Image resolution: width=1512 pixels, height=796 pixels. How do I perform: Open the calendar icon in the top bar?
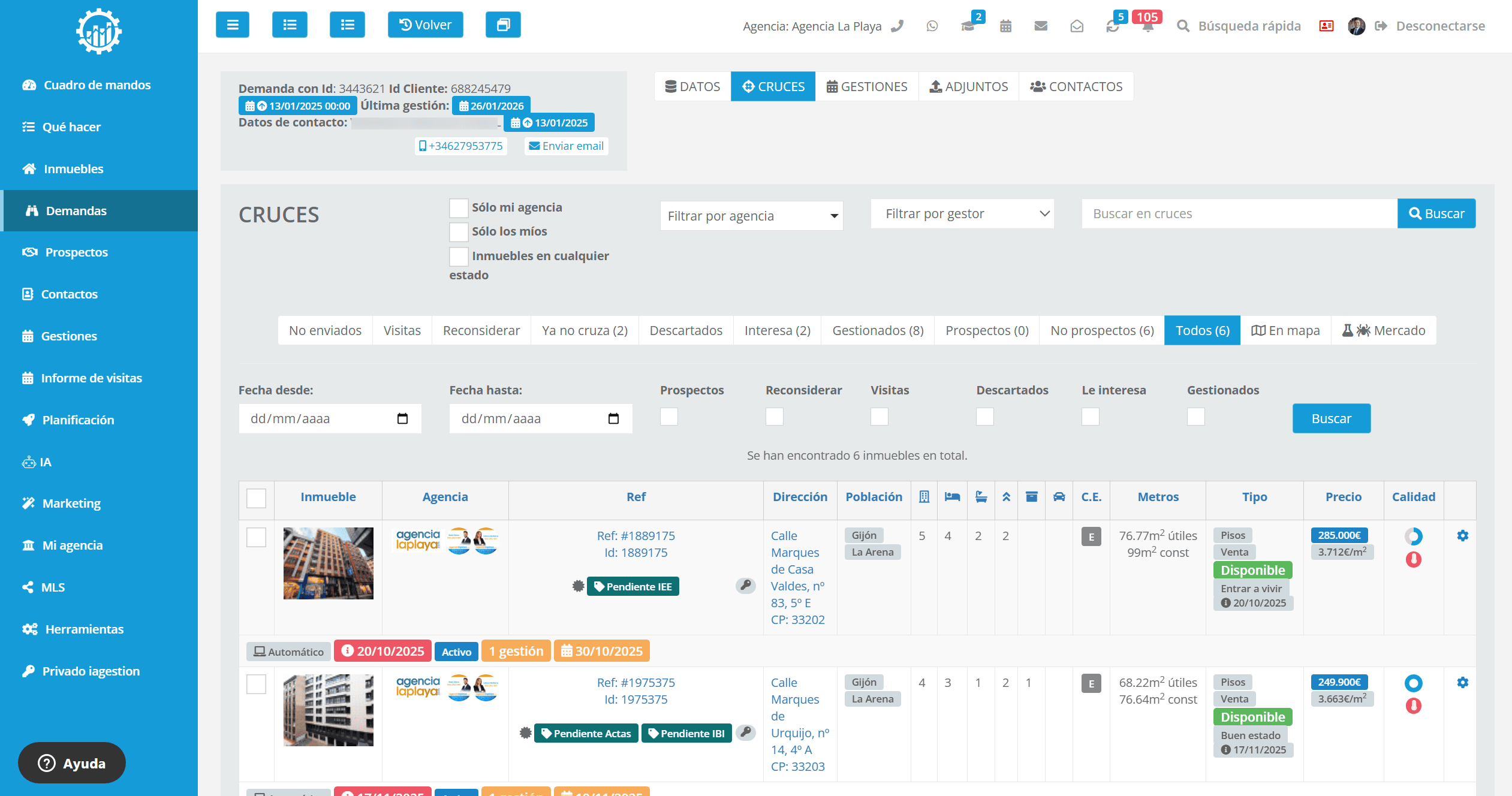point(1005,26)
